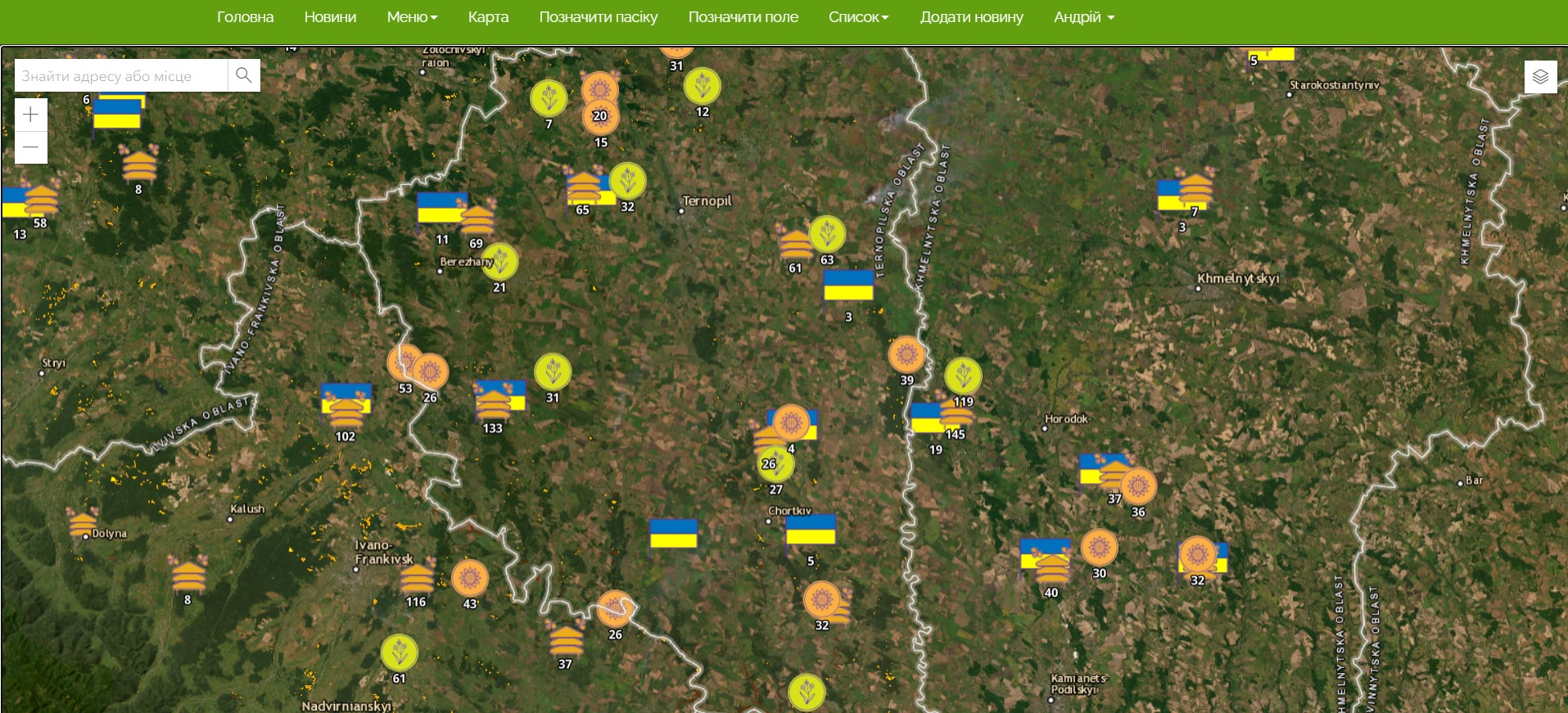The image size is (1568, 713).
Task: Focus the address search input field
Action: pos(121,75)
